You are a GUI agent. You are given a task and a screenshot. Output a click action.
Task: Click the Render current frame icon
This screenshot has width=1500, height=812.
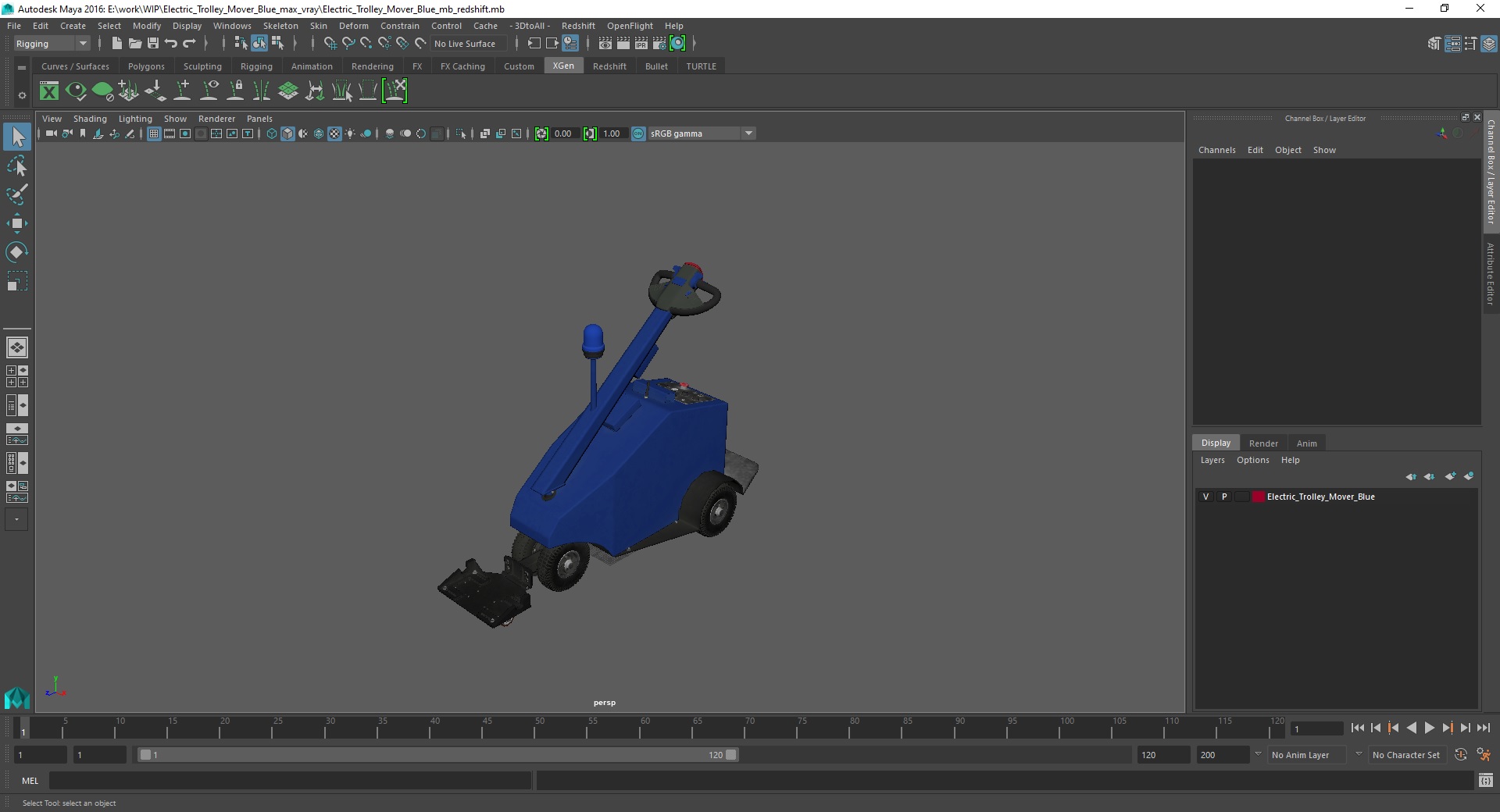pos(623,44)
